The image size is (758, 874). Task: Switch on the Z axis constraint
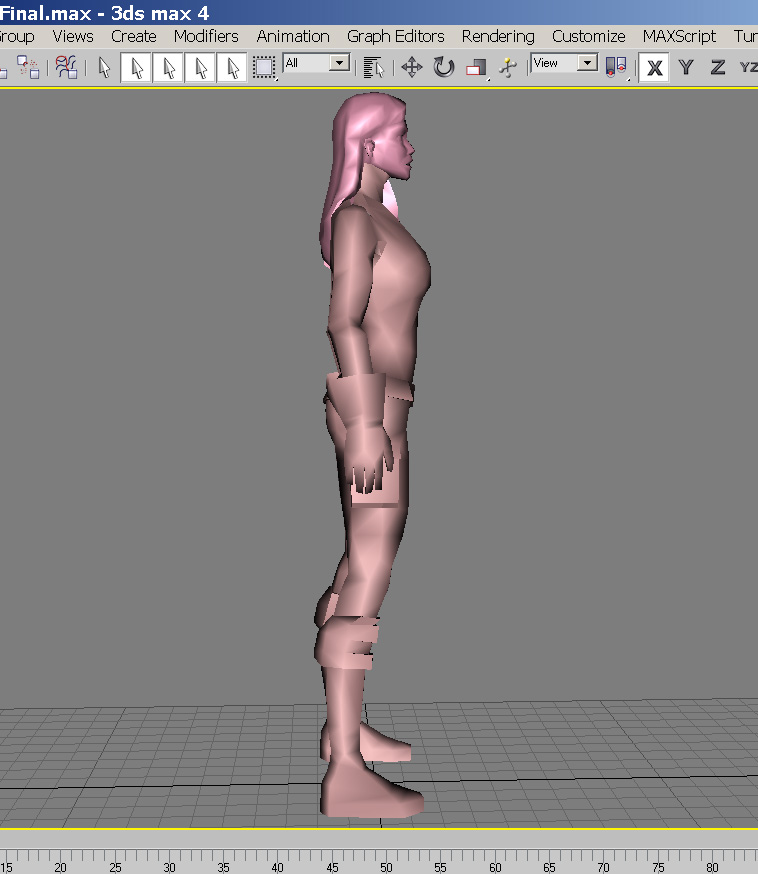717,67
